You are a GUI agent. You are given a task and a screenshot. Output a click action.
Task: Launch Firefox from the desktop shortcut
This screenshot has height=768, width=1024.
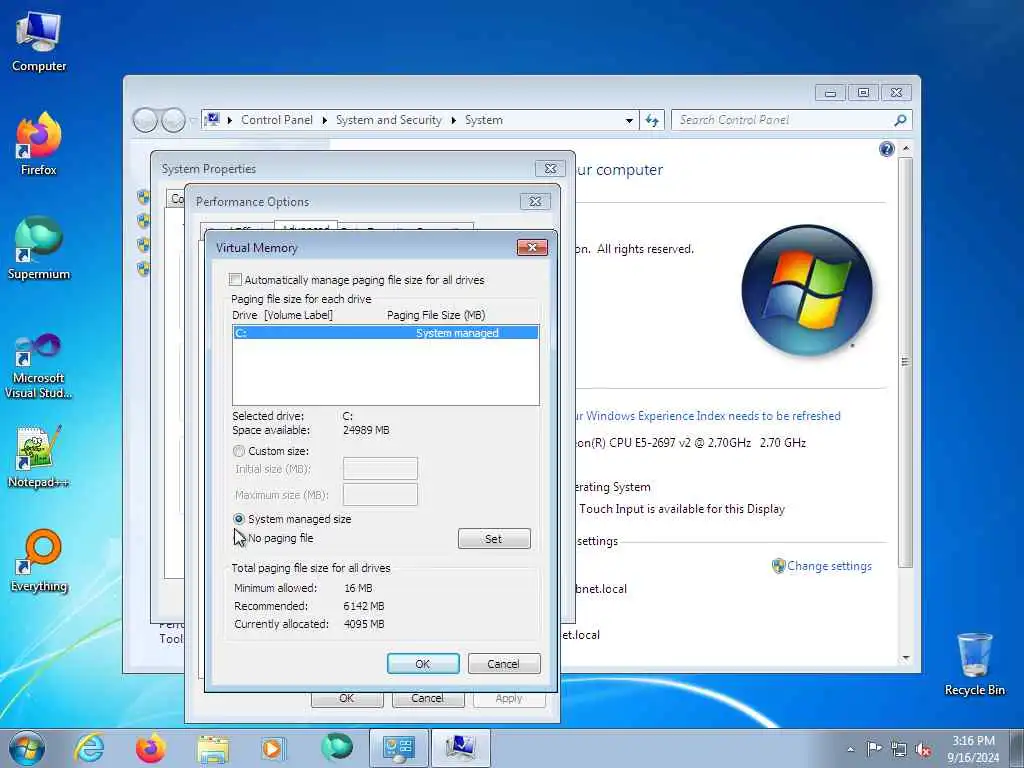tap(39, 144)
